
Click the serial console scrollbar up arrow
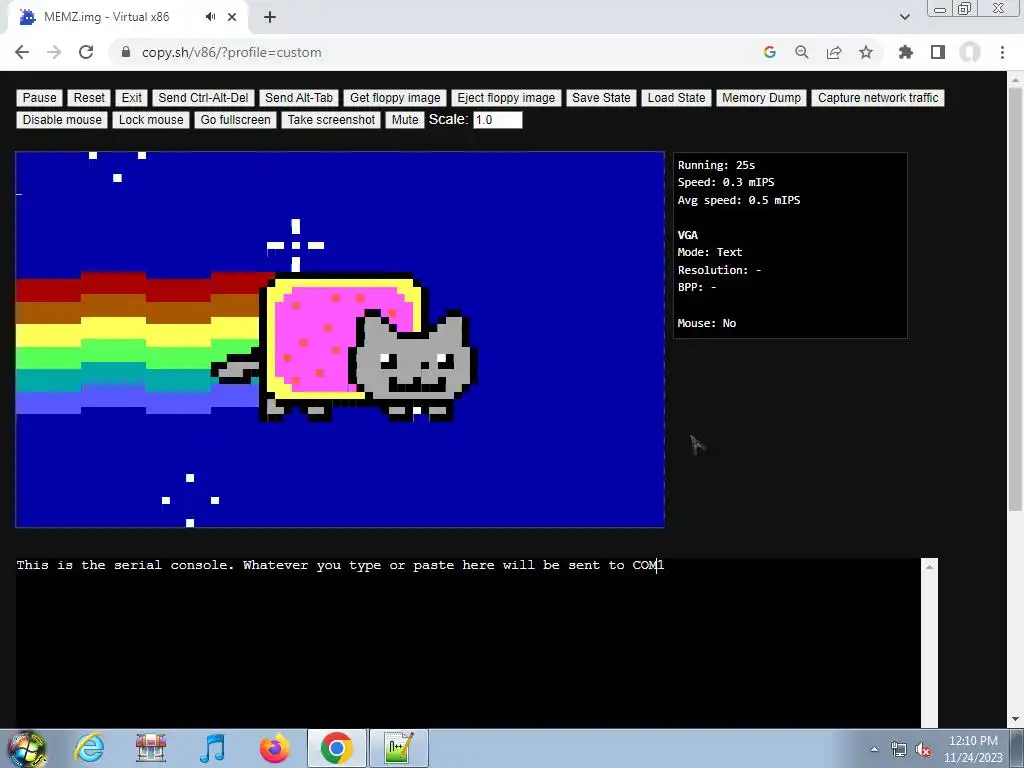pos(929,567)
